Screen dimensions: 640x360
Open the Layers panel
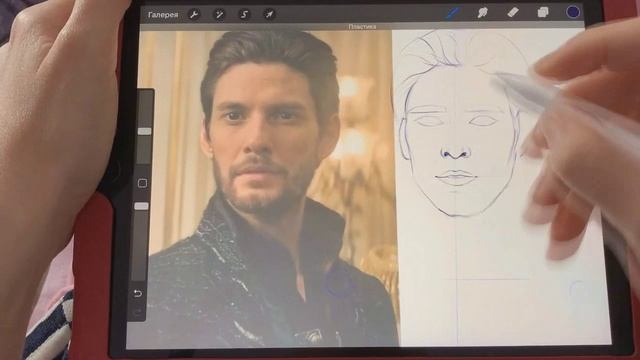(543, 12)
